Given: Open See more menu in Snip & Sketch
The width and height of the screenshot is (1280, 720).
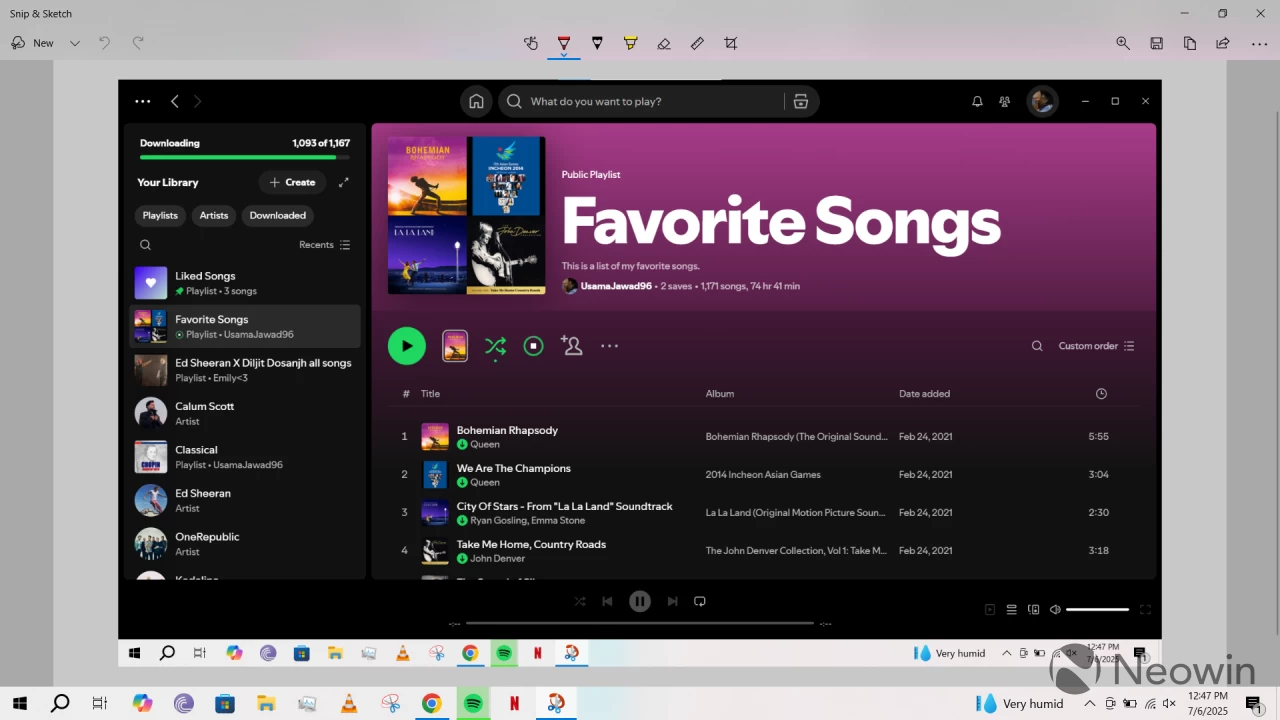Looking at the screenshot, I should point(1259,43).
